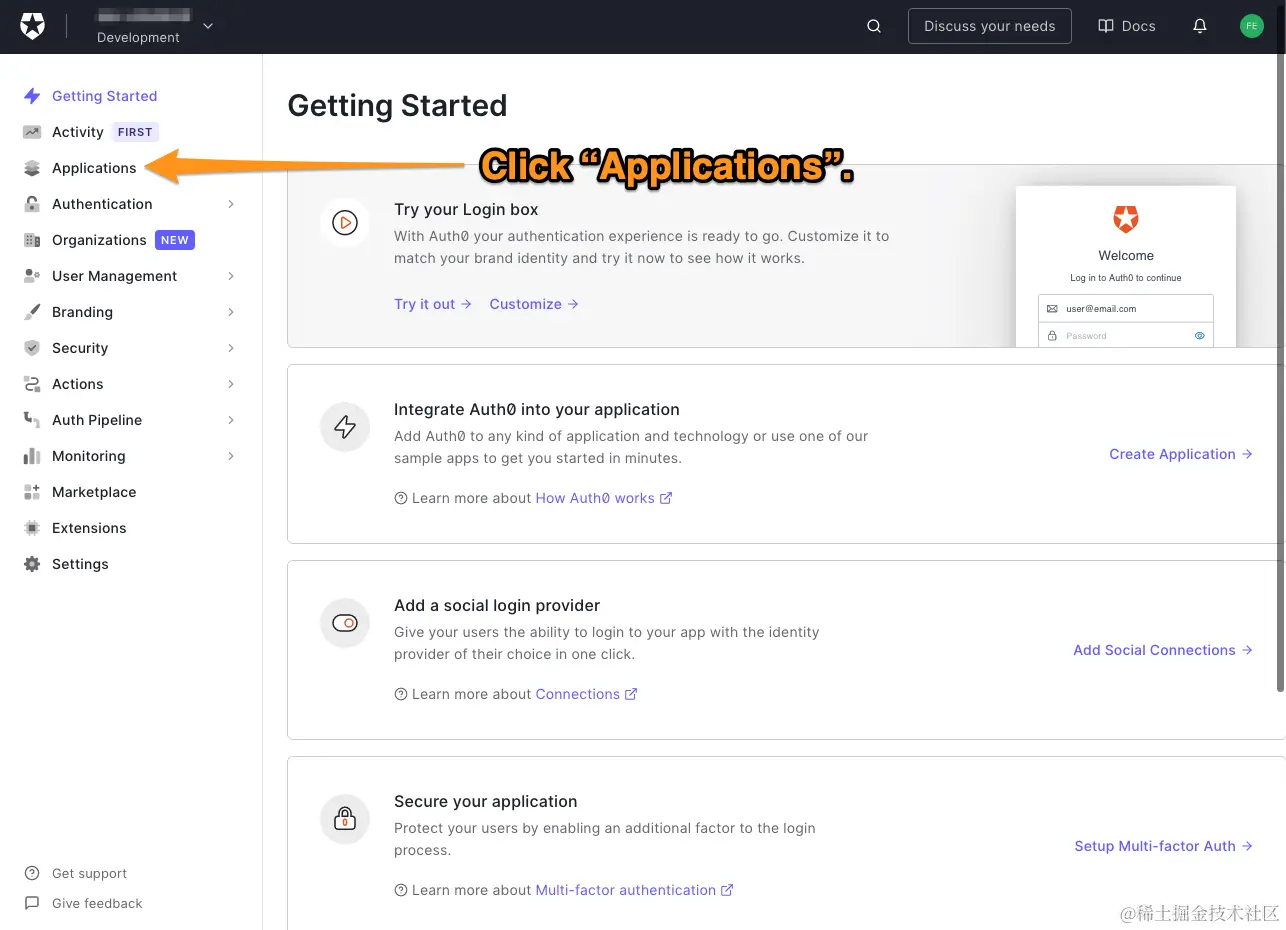Open Marketplace from its sidebar icon

(32, 492)
